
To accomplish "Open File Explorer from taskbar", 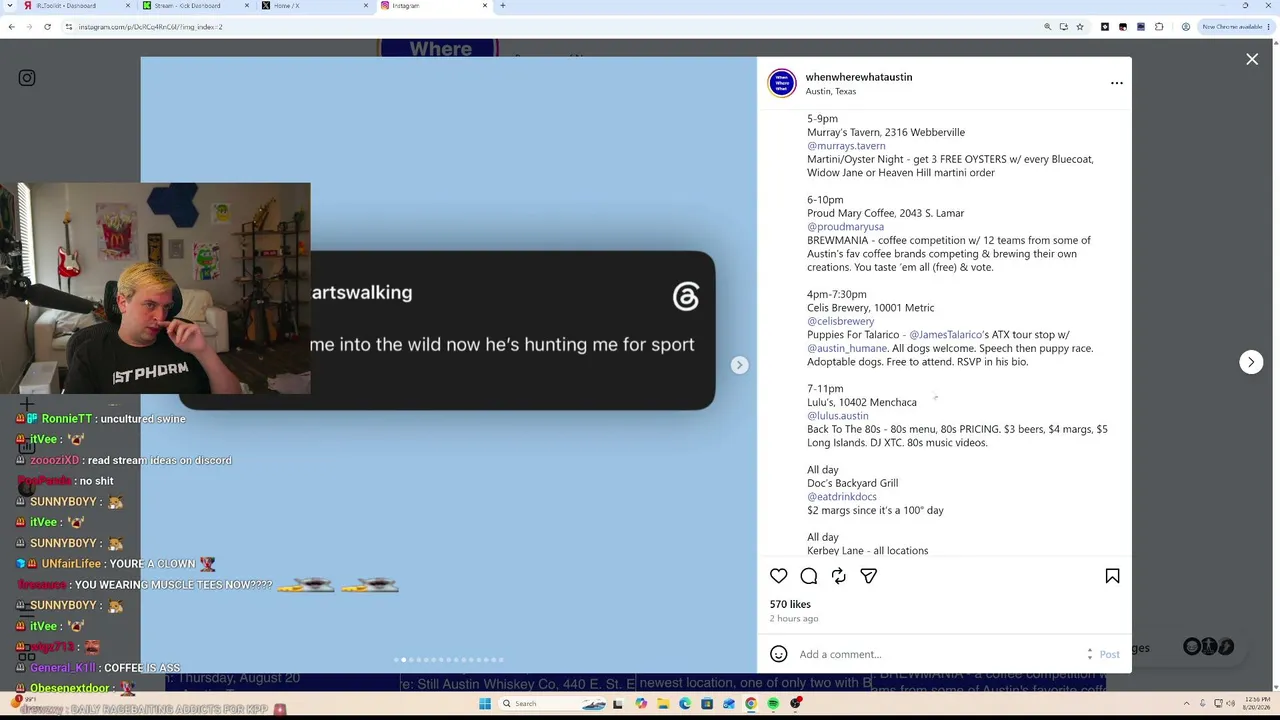I will (x=662, y=704).
